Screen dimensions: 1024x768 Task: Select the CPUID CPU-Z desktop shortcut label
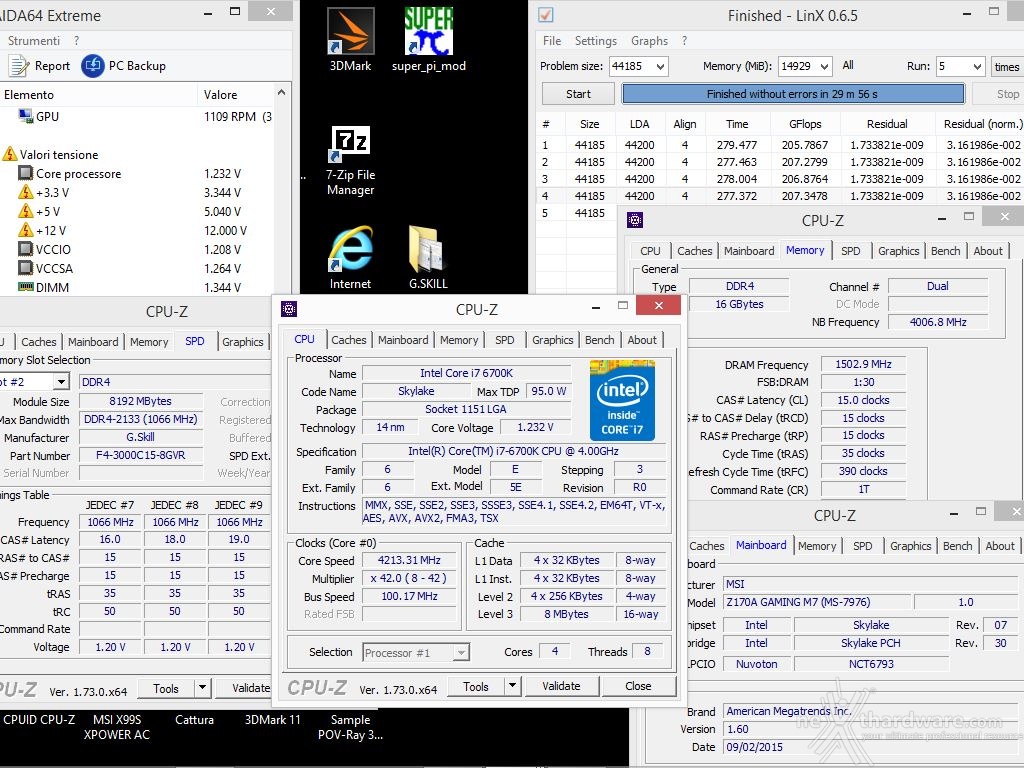coord(39,720)
